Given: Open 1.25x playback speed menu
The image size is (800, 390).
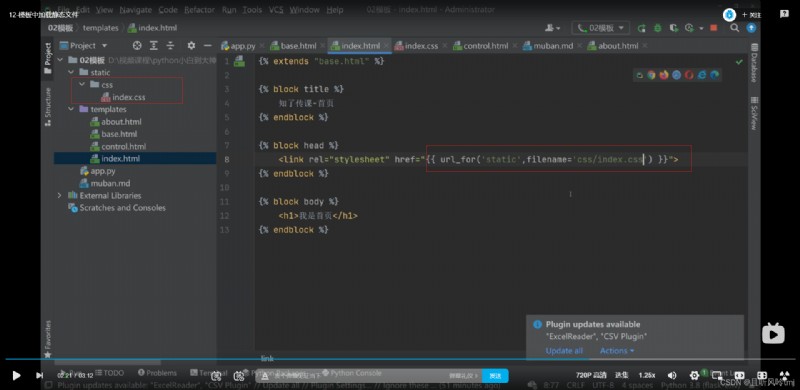Looking at the screenshot, I should [x=646, y=375].
